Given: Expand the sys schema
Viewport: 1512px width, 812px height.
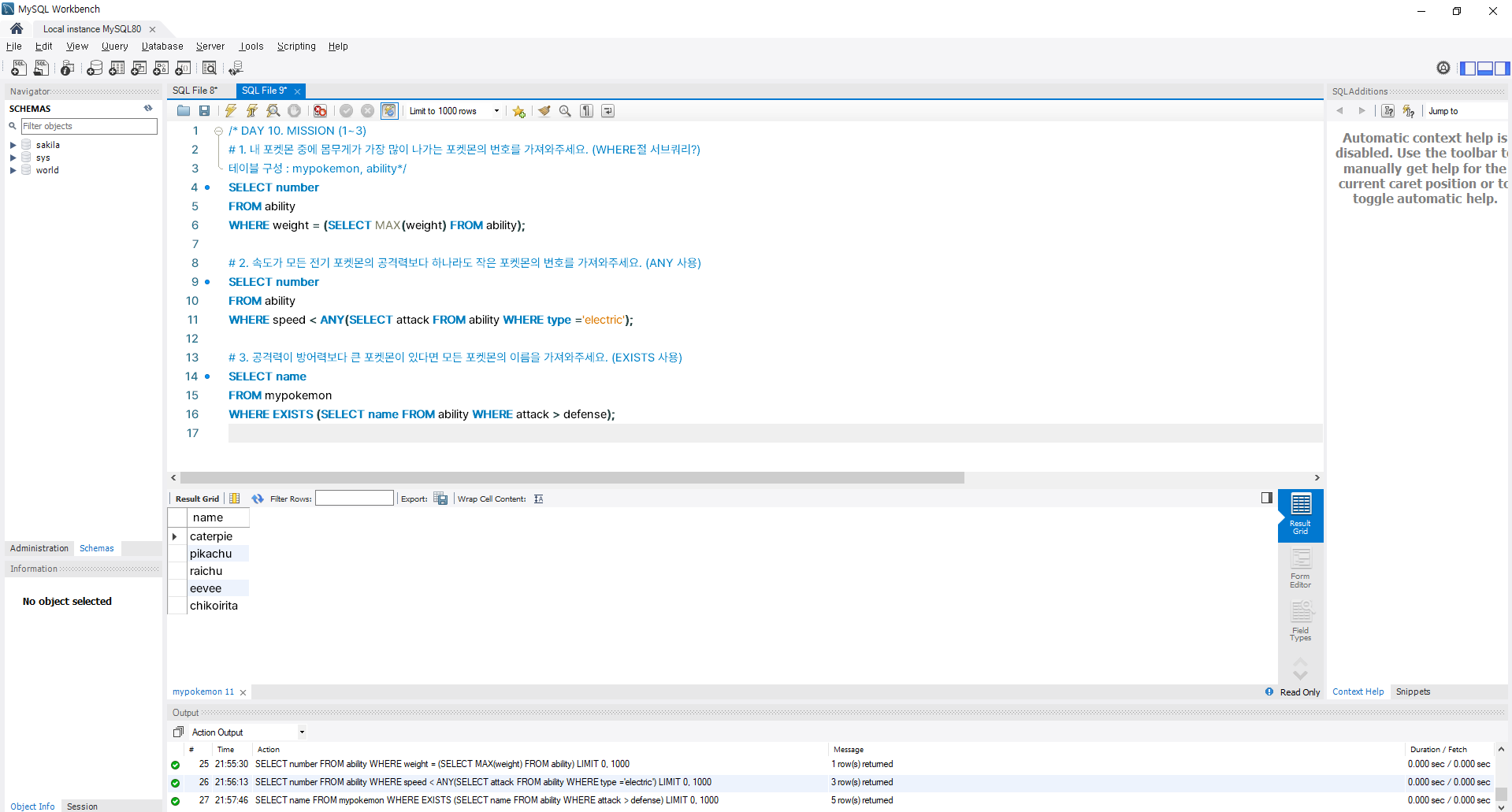Looking at the screenshot, I should pos(13,158).
